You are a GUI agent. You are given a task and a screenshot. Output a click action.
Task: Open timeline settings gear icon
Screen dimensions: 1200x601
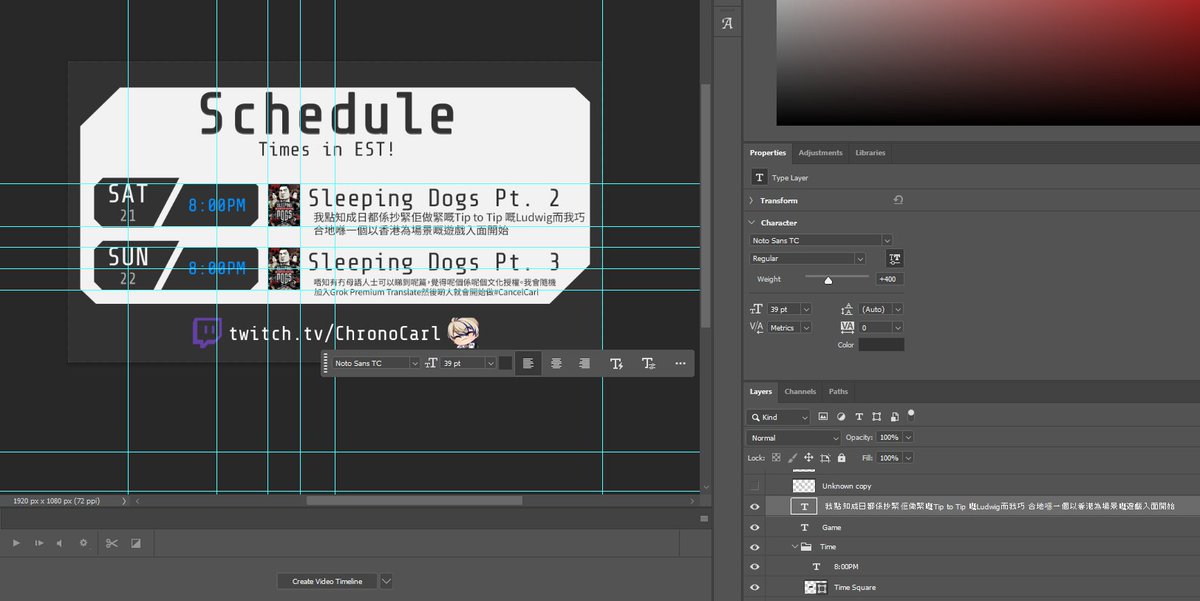tap(83, 543)
